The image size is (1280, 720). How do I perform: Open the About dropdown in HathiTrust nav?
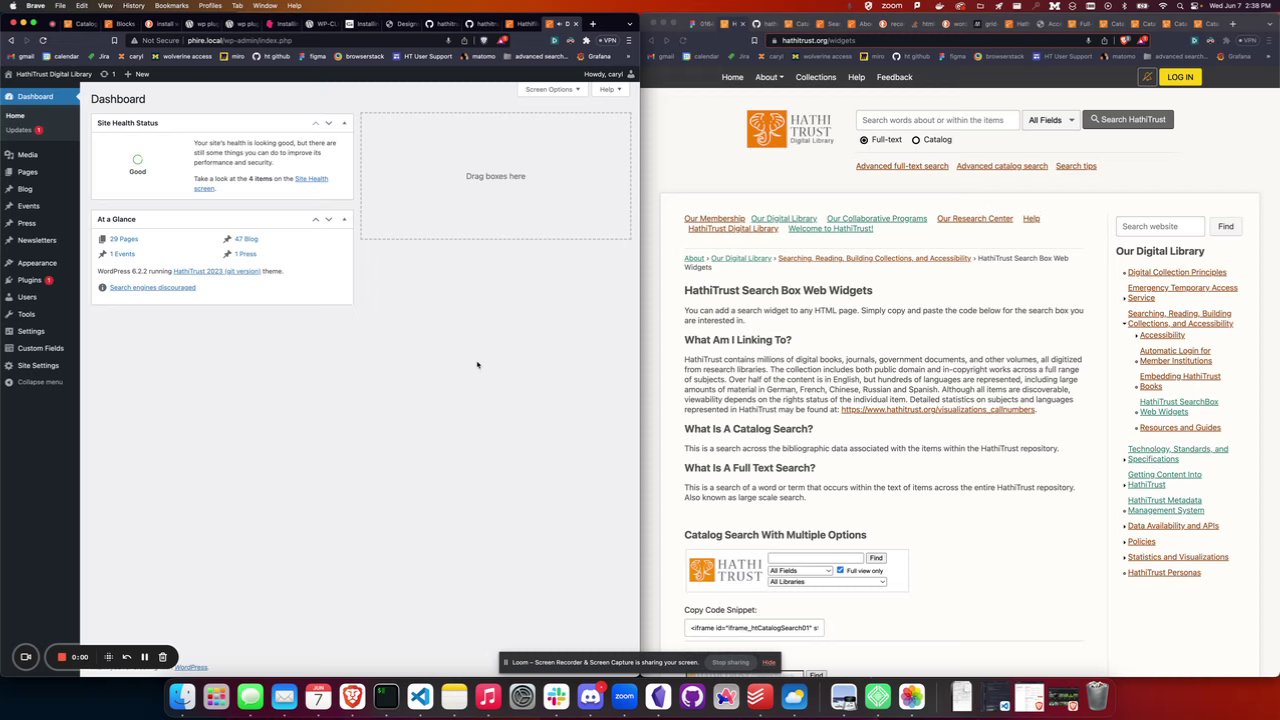(769, 77)
